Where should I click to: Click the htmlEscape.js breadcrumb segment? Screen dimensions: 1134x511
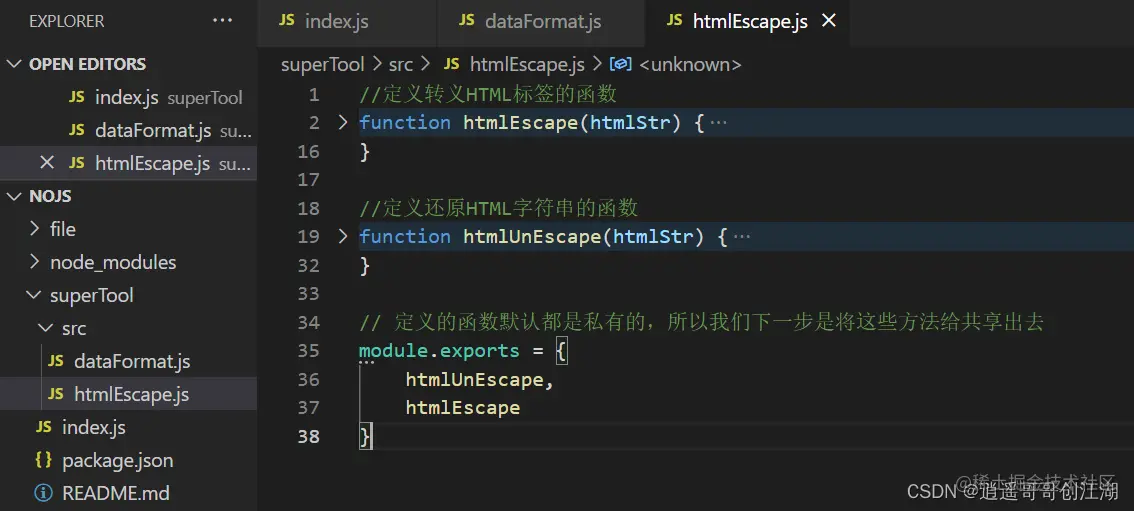tap(527, 65)
